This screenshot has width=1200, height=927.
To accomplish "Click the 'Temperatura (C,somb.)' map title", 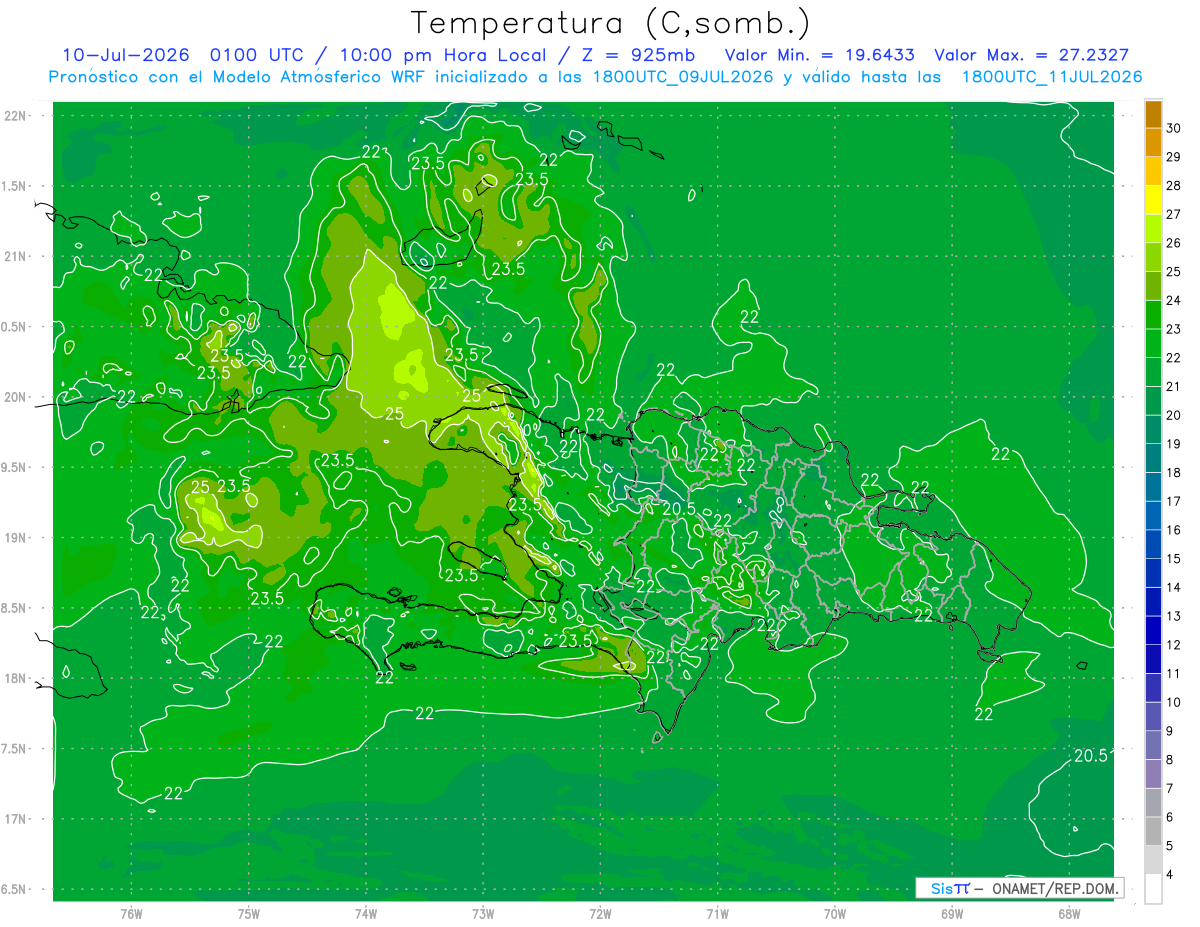I will pos(610,23).
